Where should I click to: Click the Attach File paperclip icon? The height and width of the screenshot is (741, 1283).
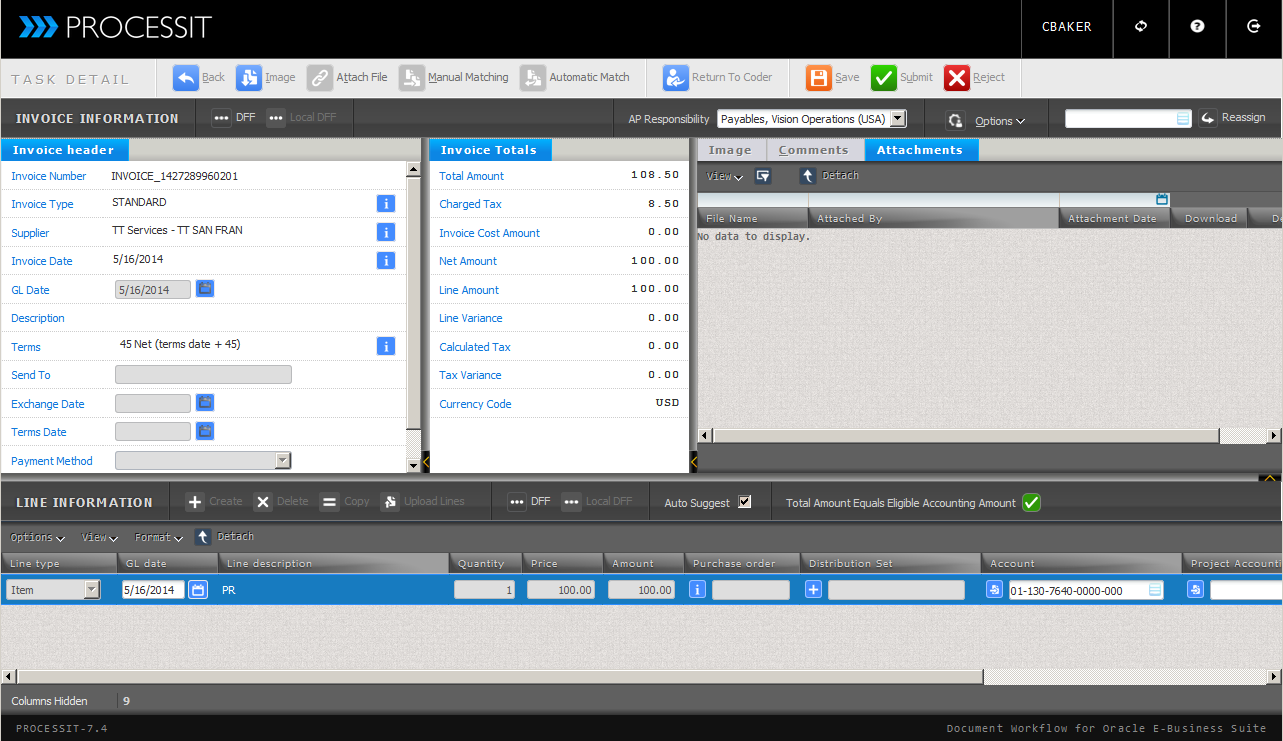320,78
